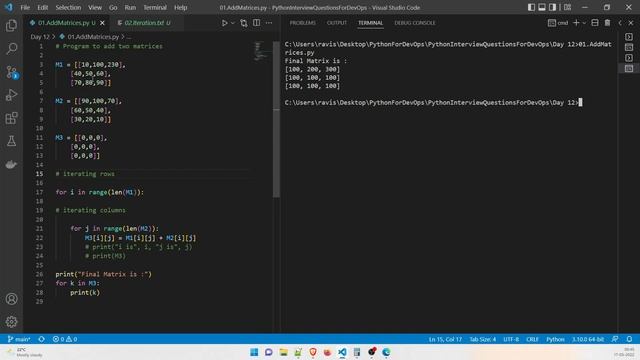The image size is (640, 360).
Task: Move panel with left chevron icon
Action: (620, 23)
